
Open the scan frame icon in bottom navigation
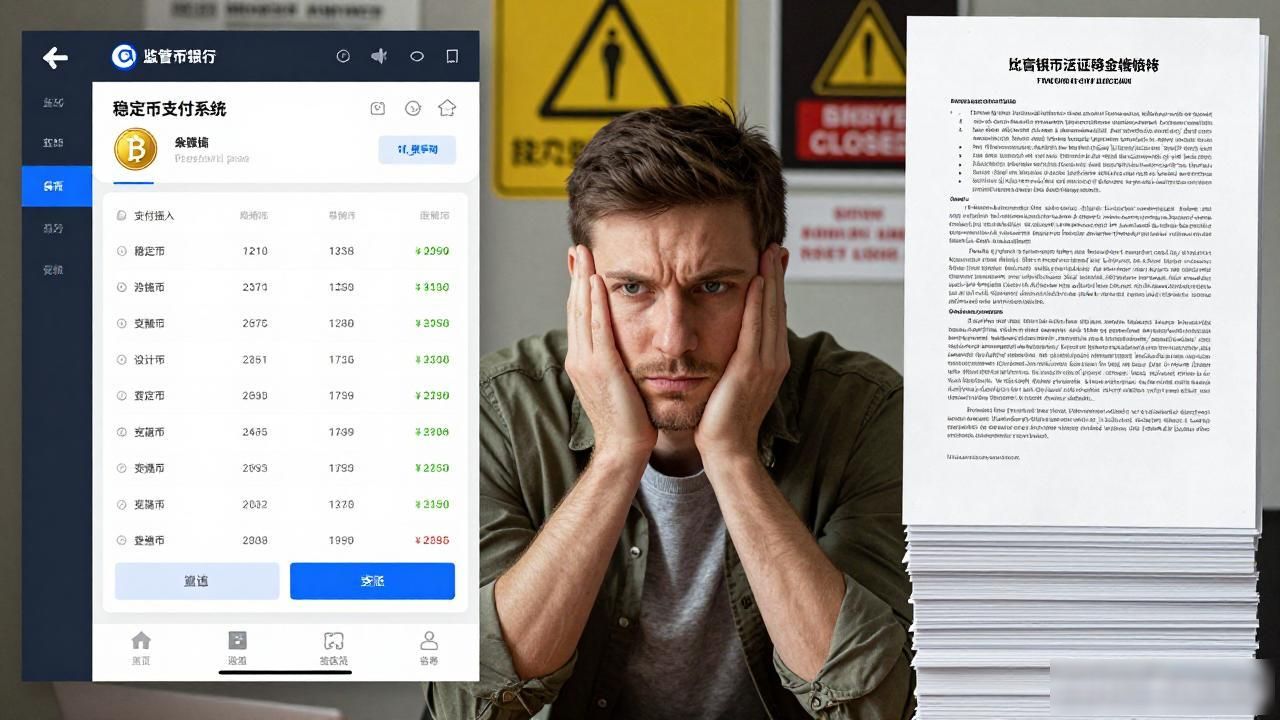[x=333, y=641]
